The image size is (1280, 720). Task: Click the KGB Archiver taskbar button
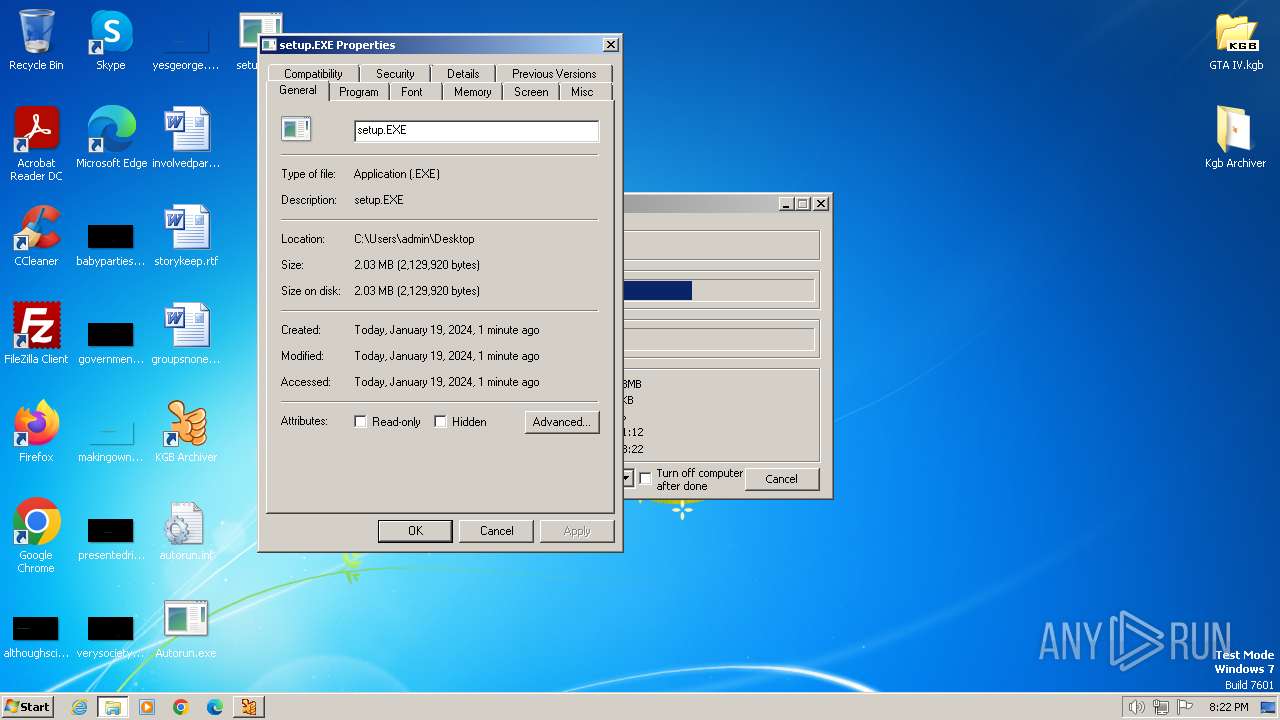point(249,707)
